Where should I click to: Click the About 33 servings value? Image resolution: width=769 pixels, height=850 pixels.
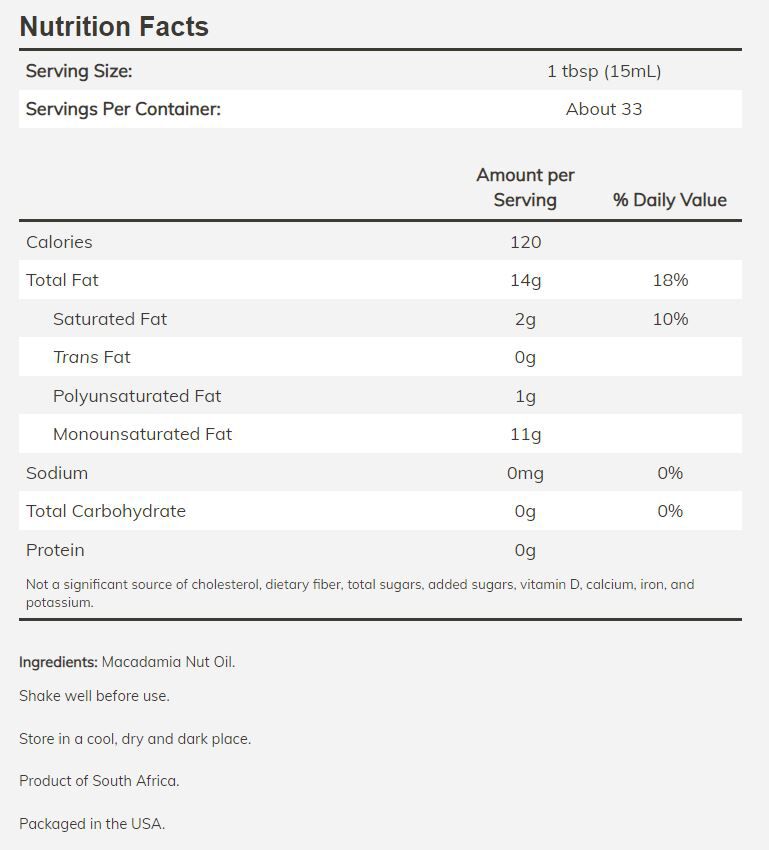(604, 109)
